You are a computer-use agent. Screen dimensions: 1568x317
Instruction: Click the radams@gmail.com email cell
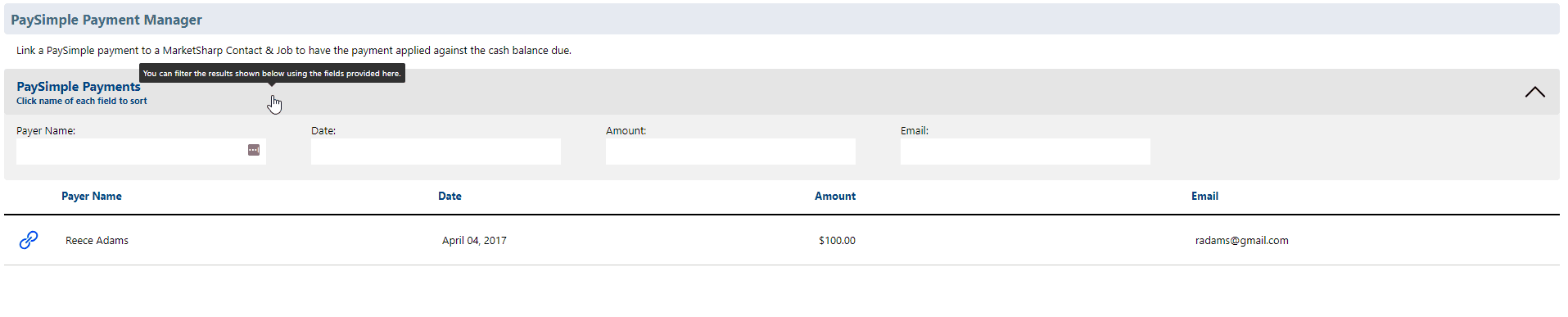[x=1241, y=241]
